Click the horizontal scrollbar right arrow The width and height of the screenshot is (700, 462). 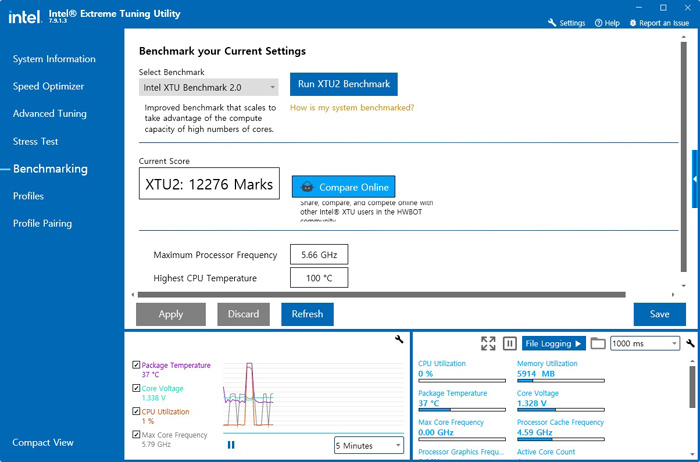pos(673,295)
